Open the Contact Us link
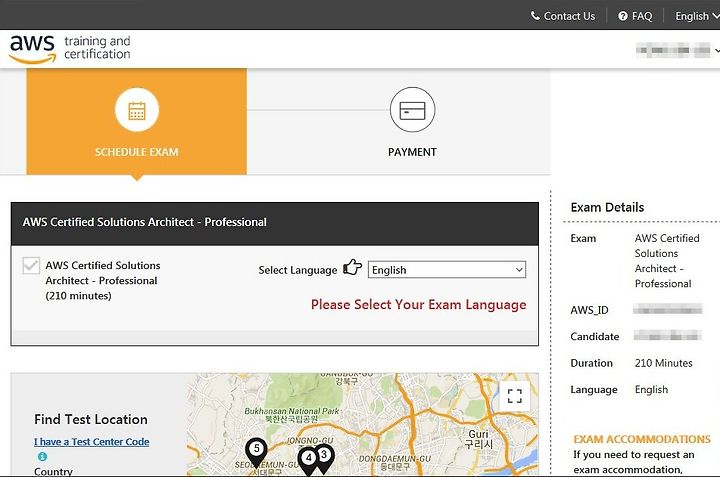 click(569, 16)
